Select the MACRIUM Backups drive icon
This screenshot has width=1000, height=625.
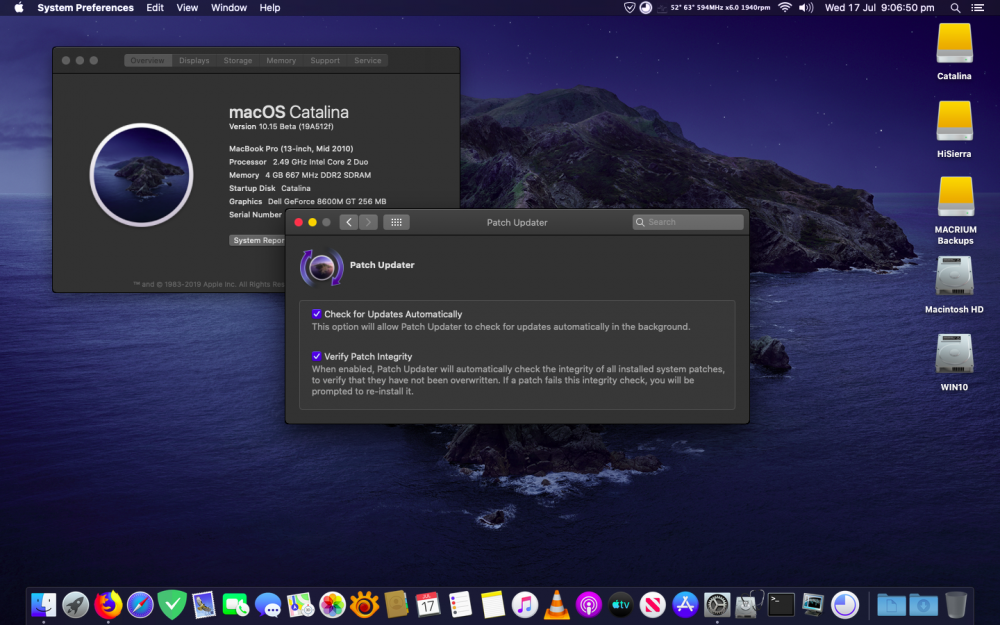pos(955,197)
